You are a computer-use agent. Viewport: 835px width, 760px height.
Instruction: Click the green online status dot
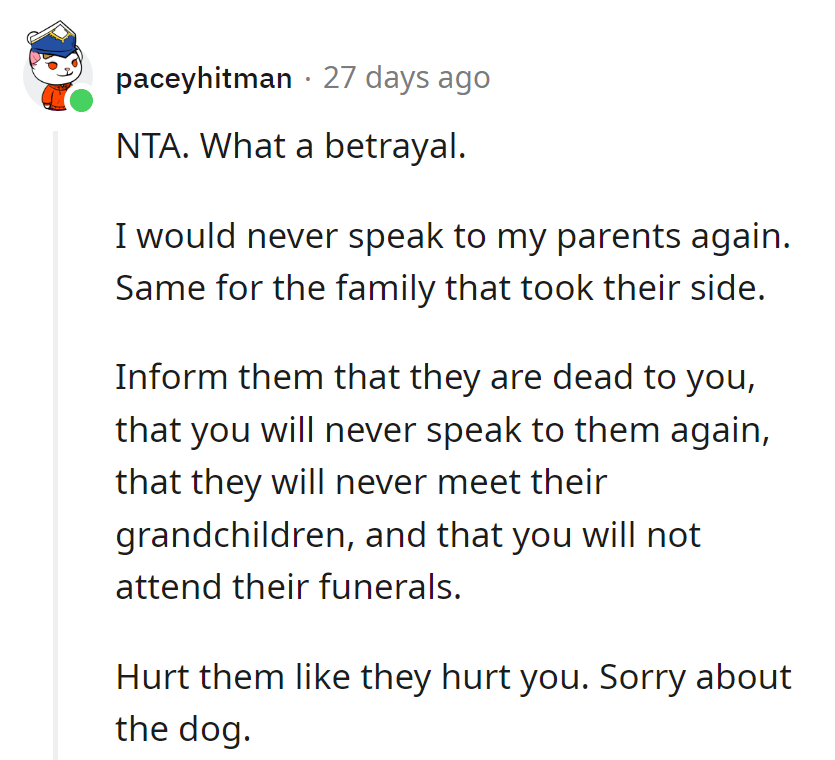(x=82, y=100)
